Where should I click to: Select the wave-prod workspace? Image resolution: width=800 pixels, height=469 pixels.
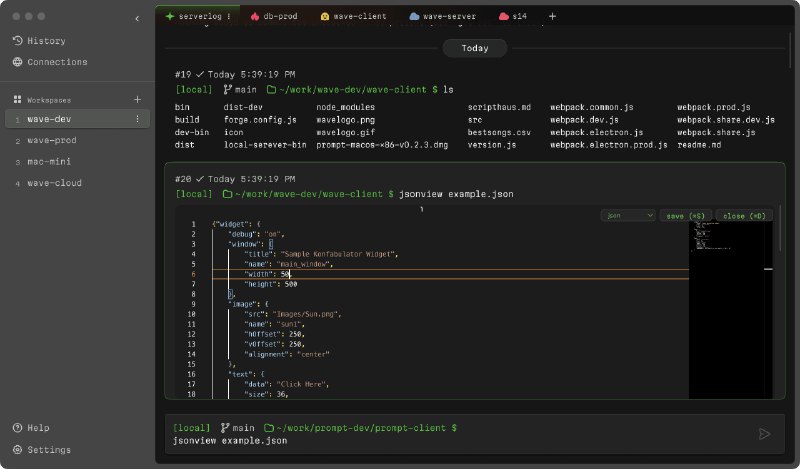point(52,141)
